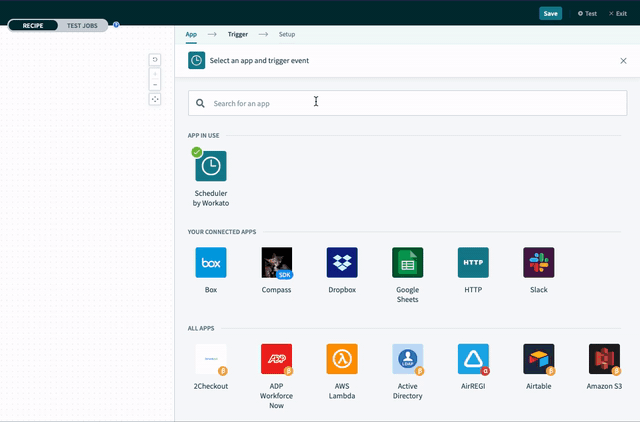
Task: Close the app selection panel
Action: 623,61
